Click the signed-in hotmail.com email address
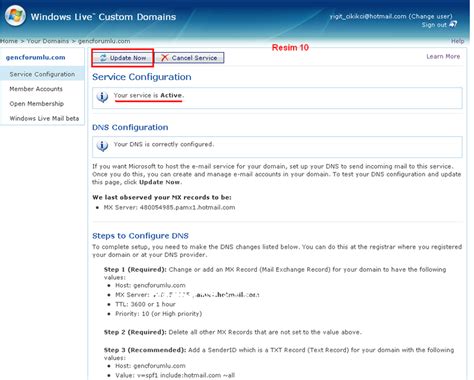 [368, 16]
